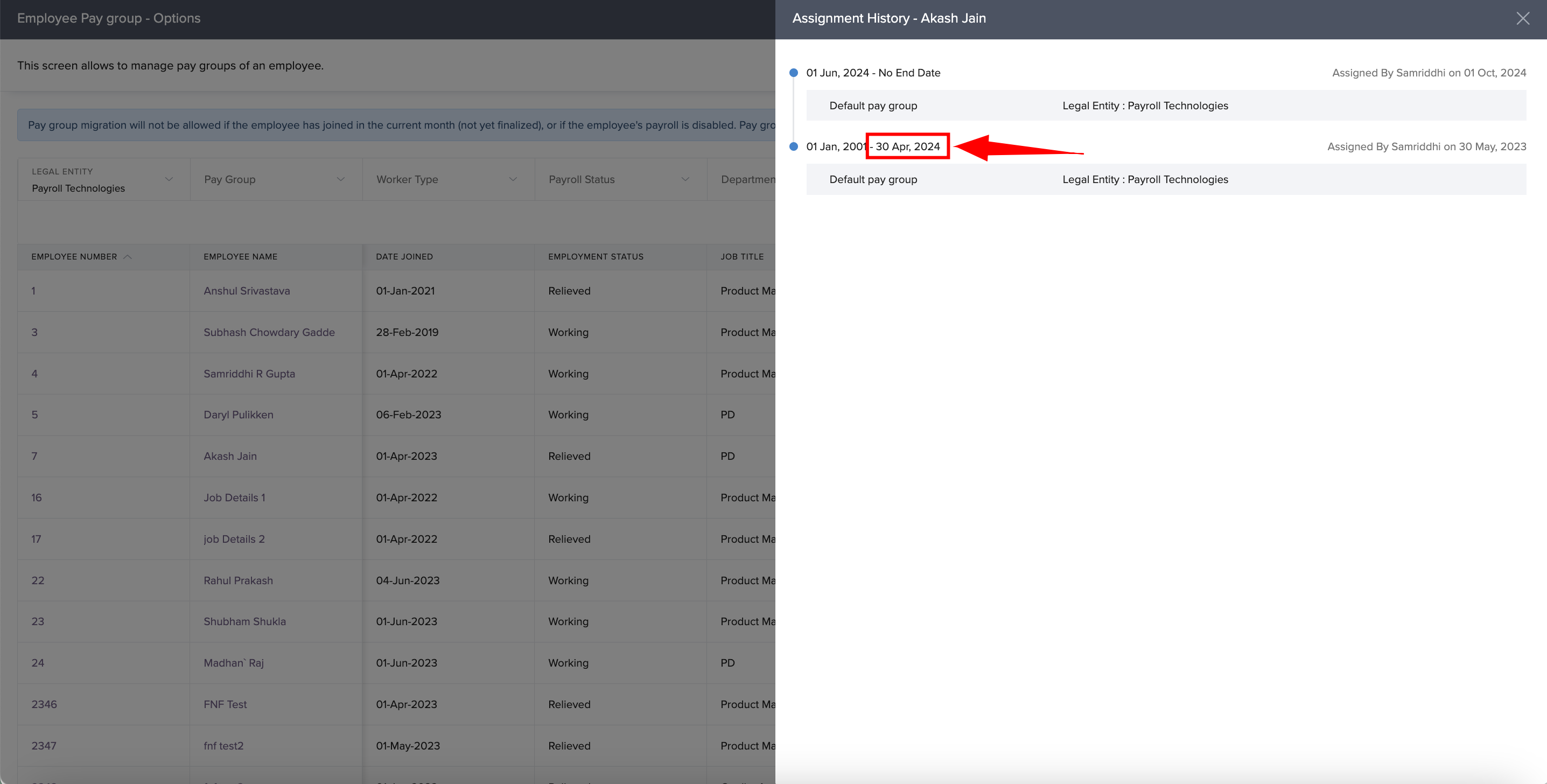Open the Legal Entity dropdown chevron
Screen dimensions: 1547x784
[x=169, y=179]
